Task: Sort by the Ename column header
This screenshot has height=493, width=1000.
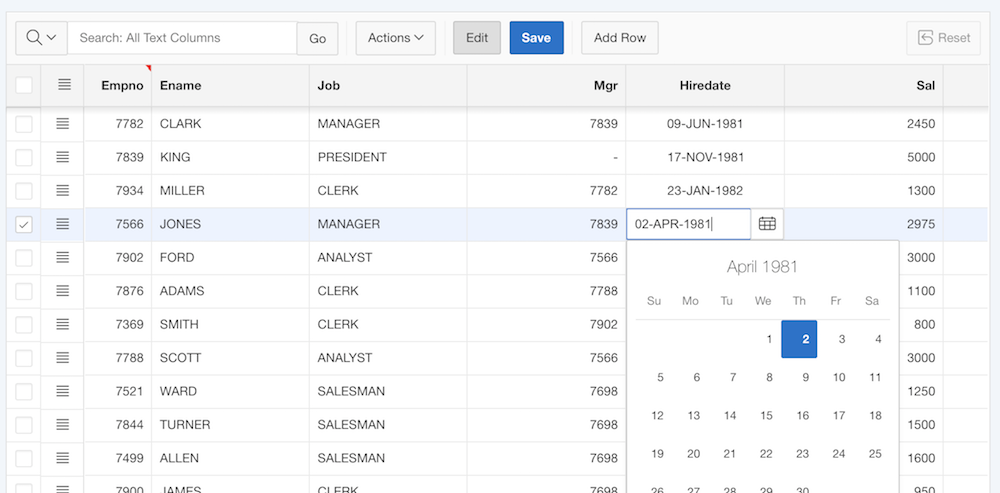Action: (x=181, y=86)
